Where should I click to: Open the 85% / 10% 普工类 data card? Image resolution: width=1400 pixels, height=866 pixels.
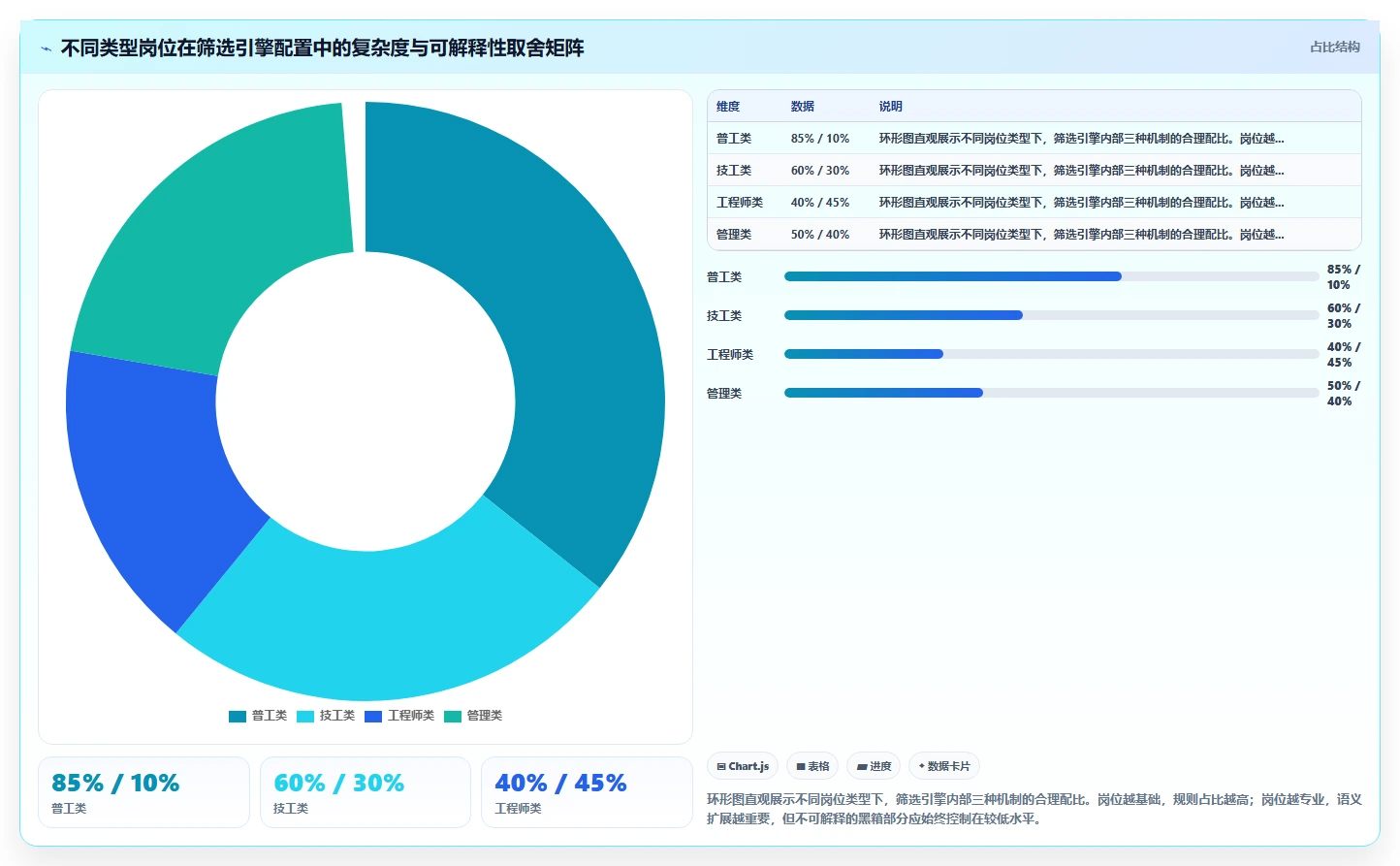(x=143, y=792)
